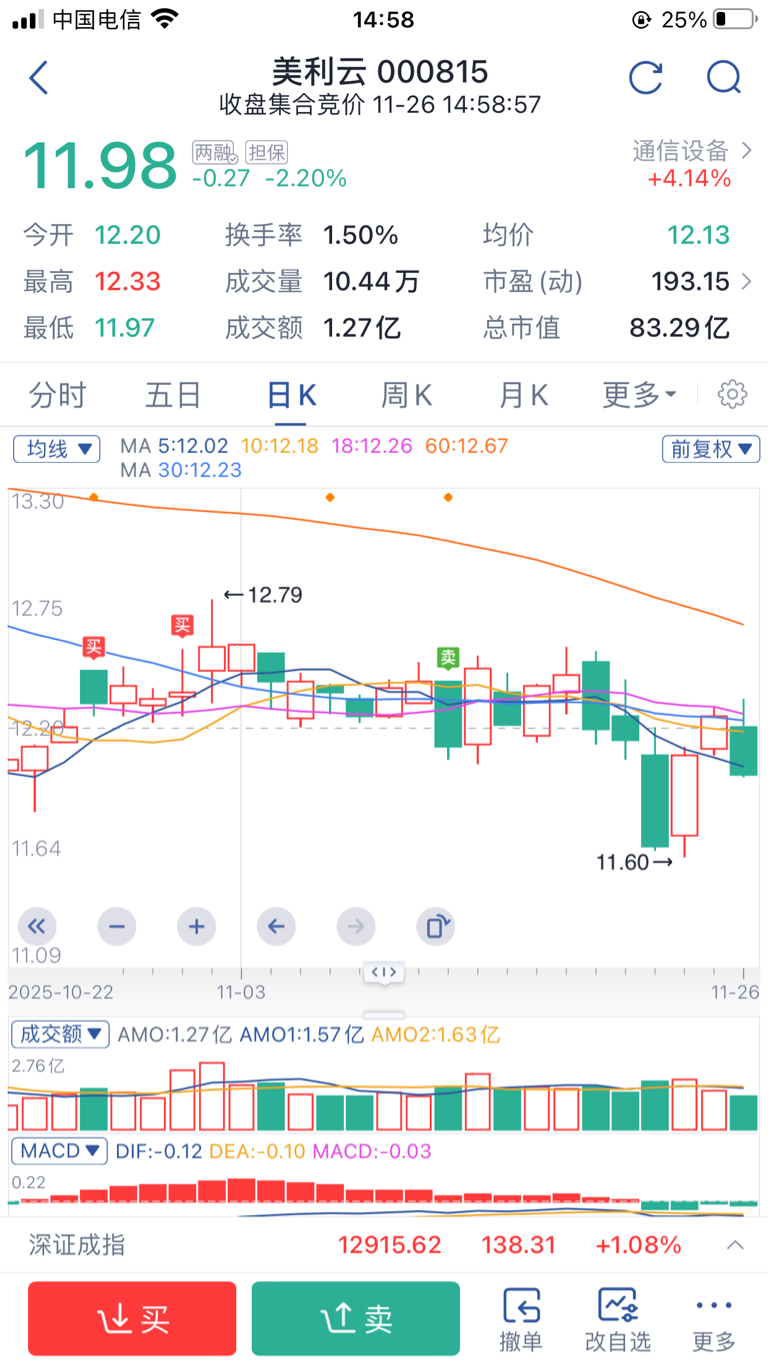
Task: Open the 均线 indicator dropdown
Action: coord(57,449)
